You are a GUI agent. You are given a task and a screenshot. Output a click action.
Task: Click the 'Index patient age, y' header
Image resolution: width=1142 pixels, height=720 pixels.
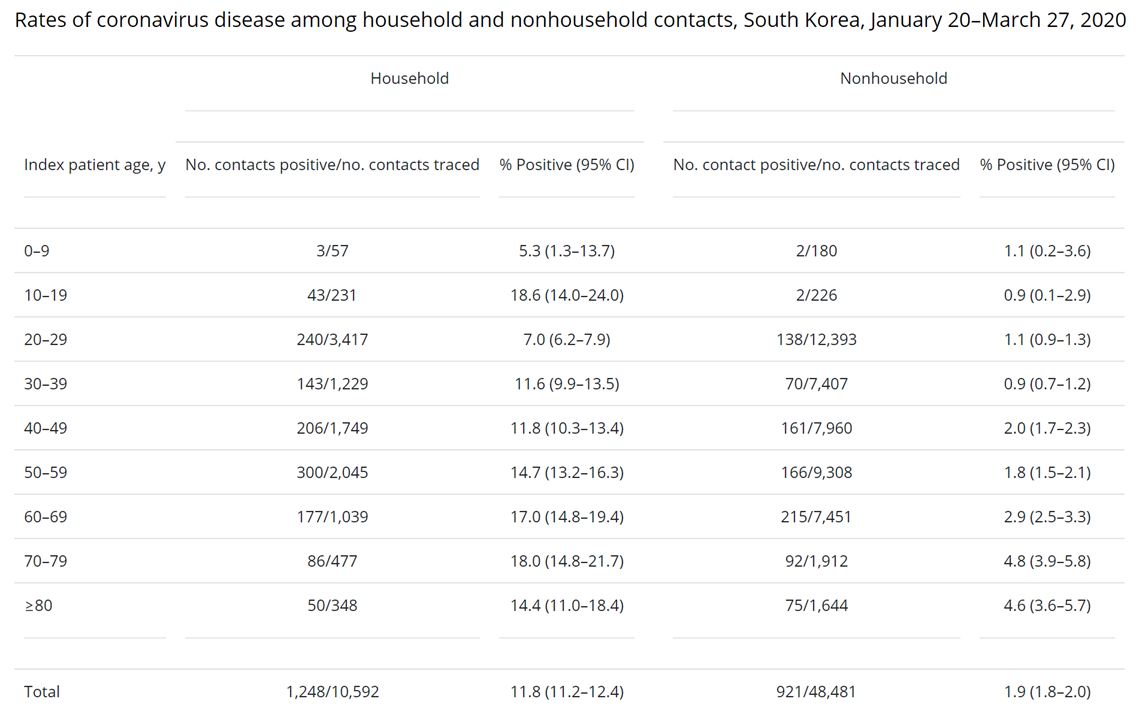[x=95, y=165]
